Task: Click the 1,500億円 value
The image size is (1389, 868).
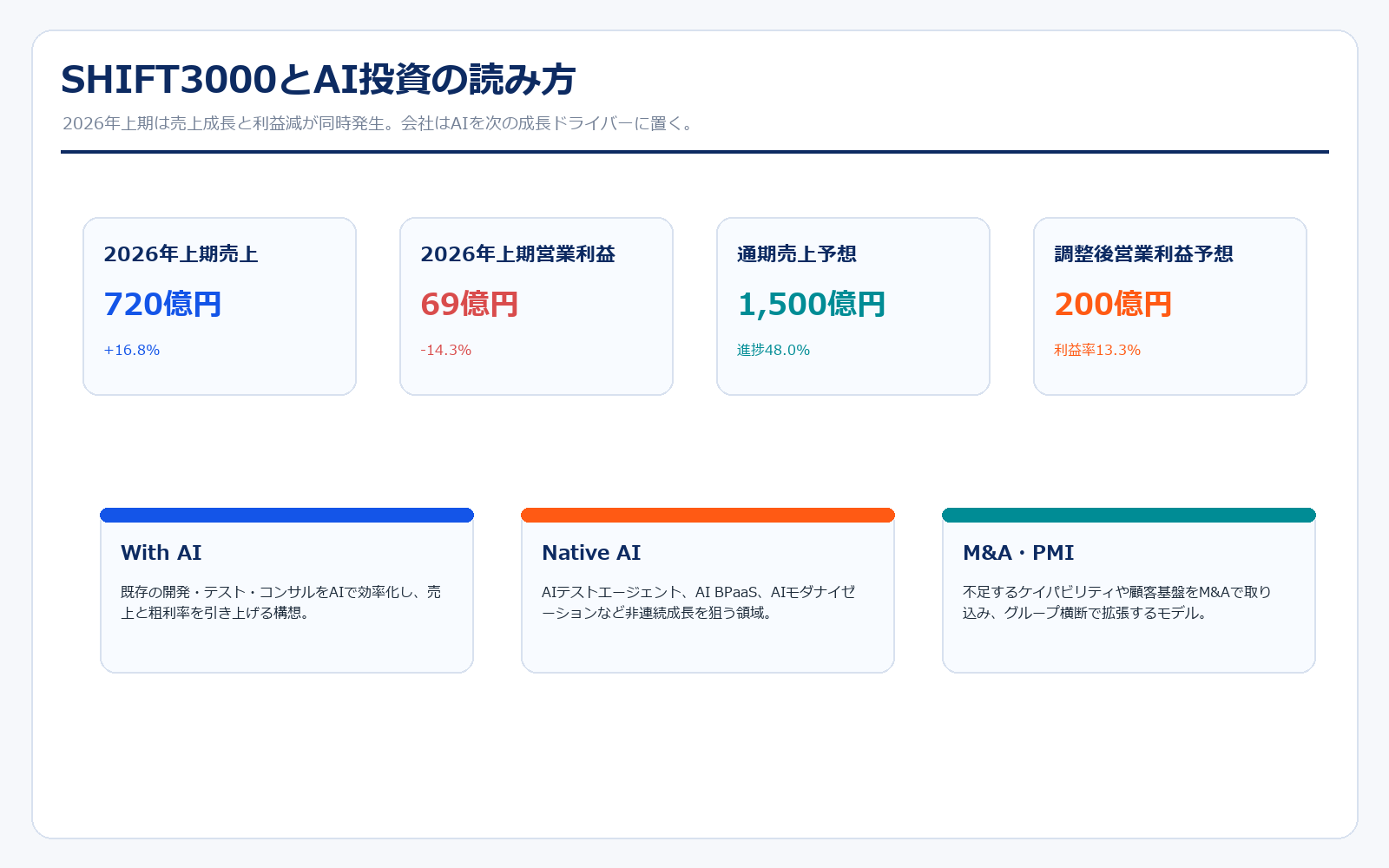Action: pos(812,304)
